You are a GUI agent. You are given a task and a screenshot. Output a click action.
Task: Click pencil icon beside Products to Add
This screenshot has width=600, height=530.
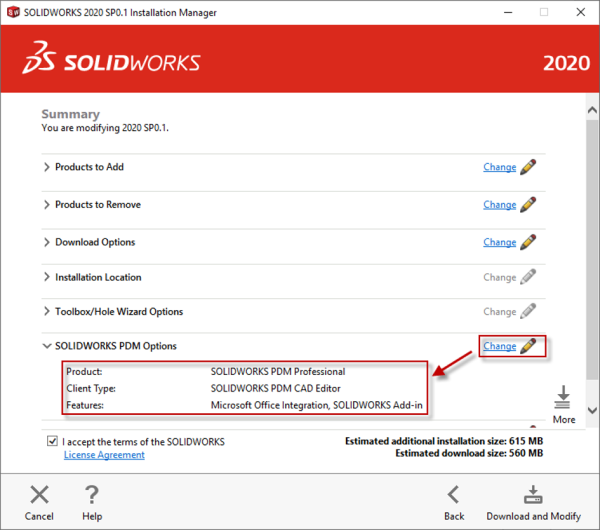[528, 167]
